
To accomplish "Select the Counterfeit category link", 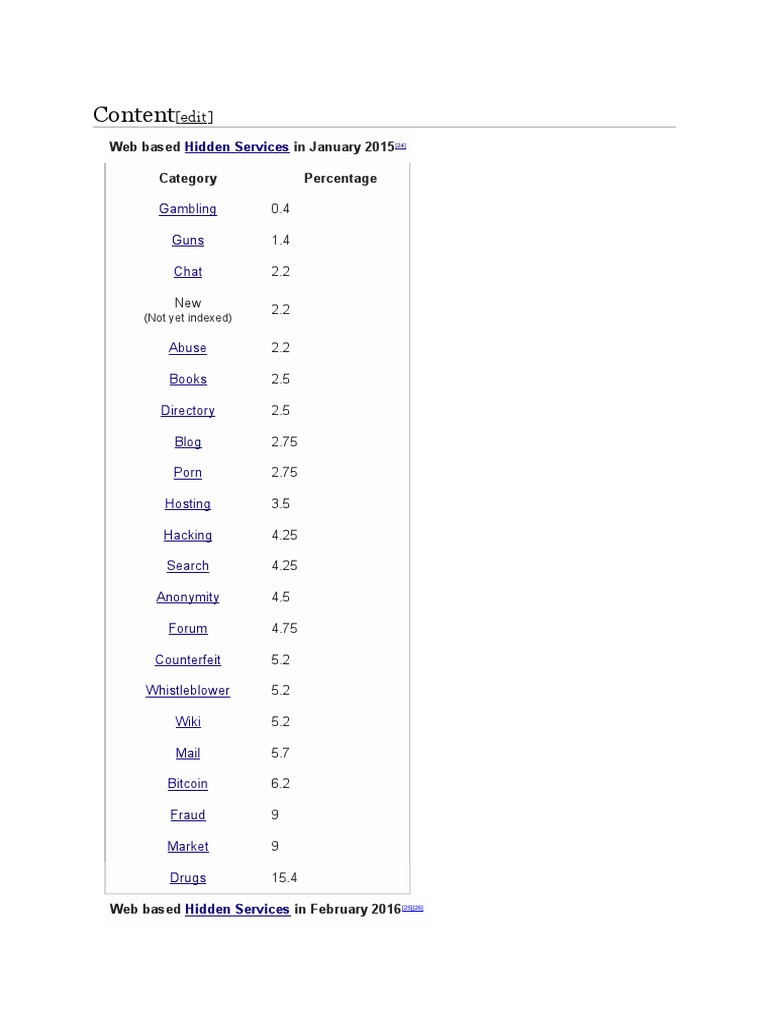I will [x=188, y=660].
